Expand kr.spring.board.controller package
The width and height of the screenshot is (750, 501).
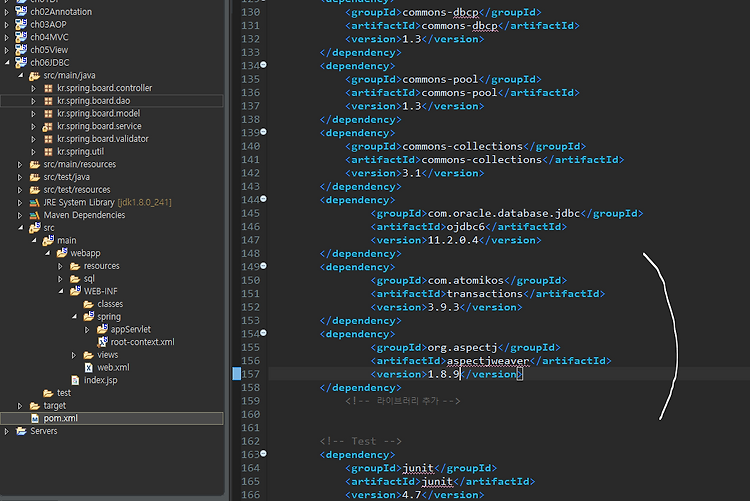[33, 88]
